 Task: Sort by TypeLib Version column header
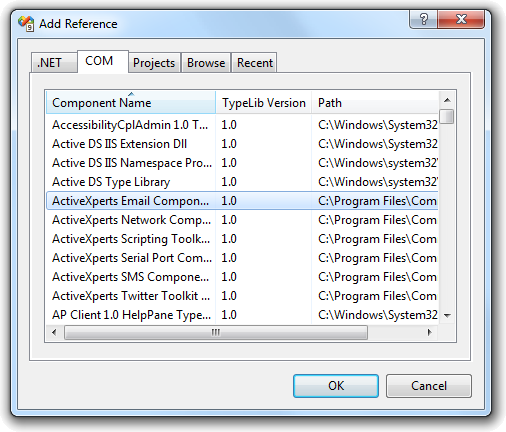pos(264,103)
